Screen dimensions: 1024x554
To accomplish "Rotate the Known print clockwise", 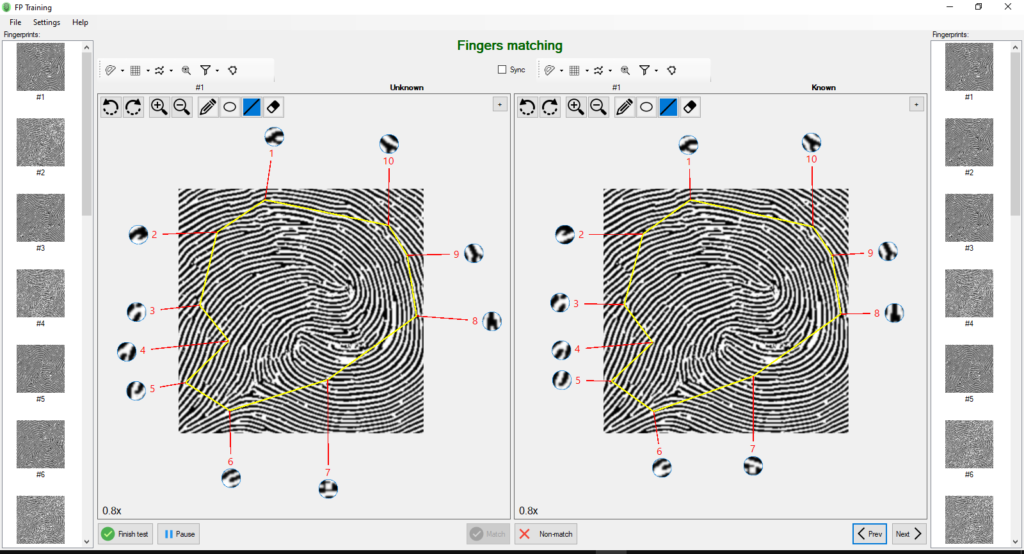I will (x=550, y=107).
